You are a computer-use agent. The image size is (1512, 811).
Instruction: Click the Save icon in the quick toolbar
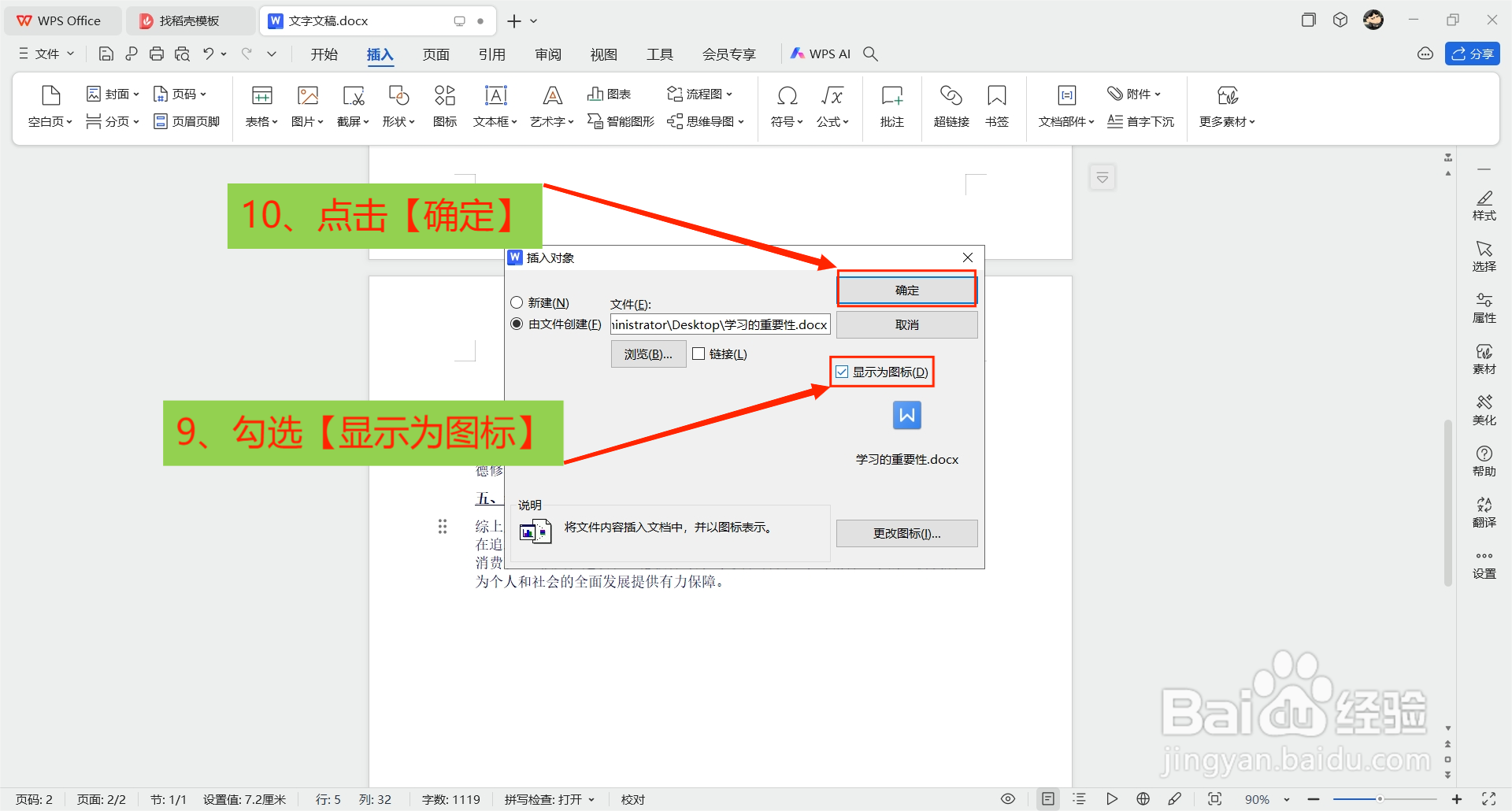106,54
